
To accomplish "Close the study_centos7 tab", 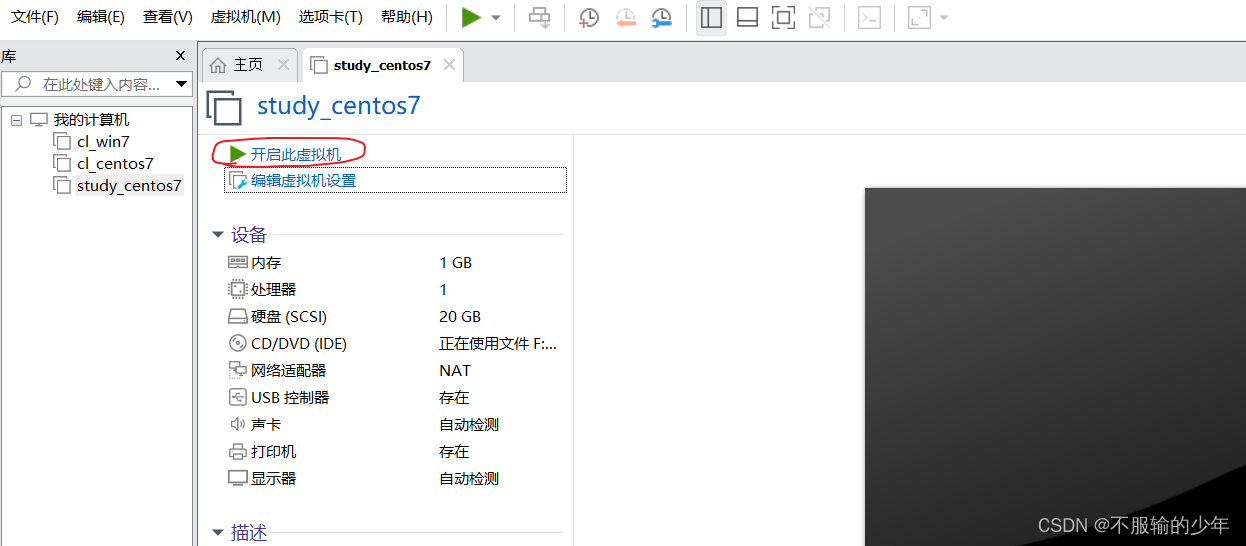I will click(x=449, y=65).
